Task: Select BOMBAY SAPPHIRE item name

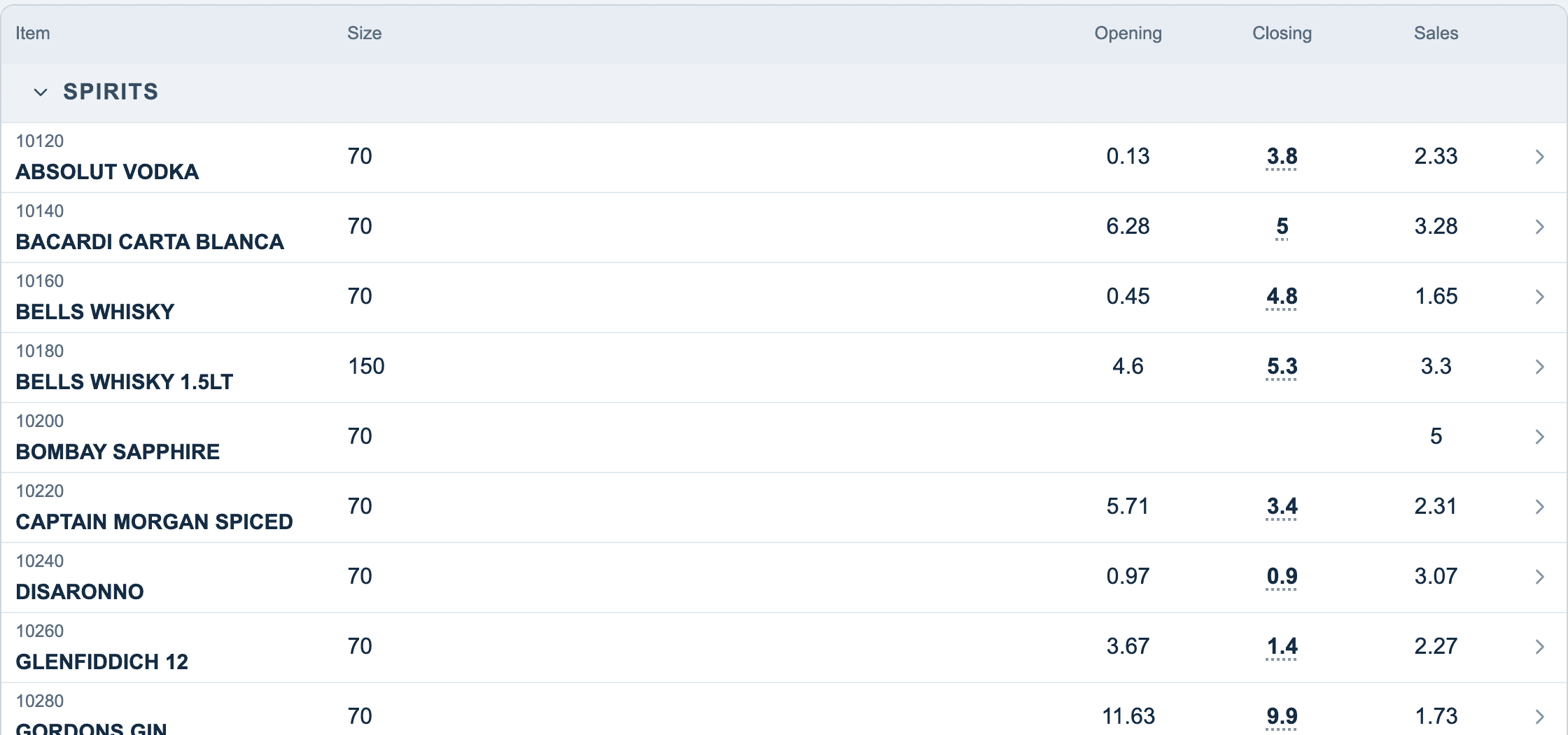Action: pos(118,451)
